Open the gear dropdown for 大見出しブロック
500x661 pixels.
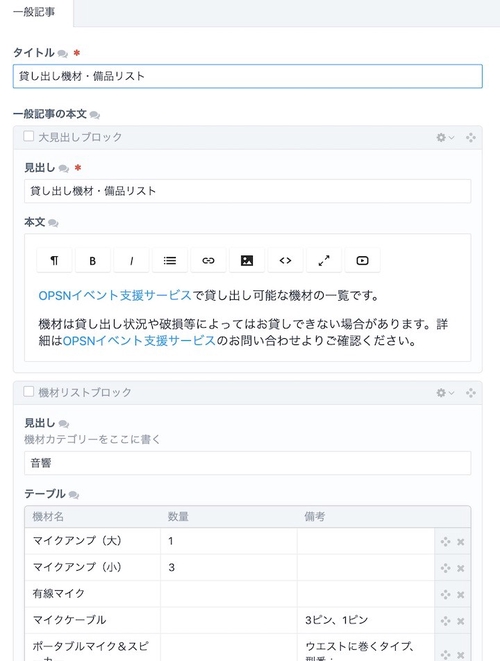click(x=445, y=137)
